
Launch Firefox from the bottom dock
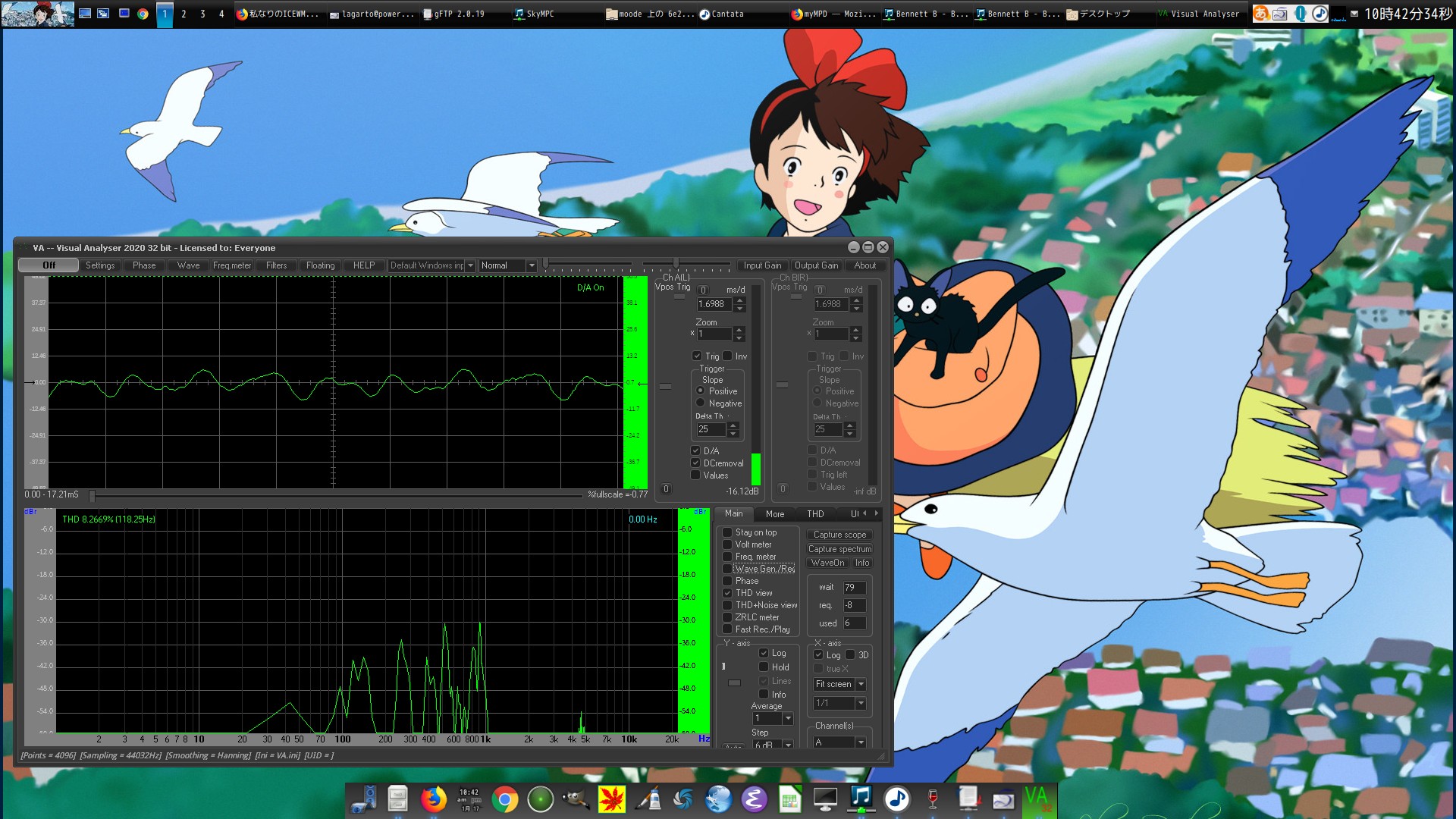433,799
